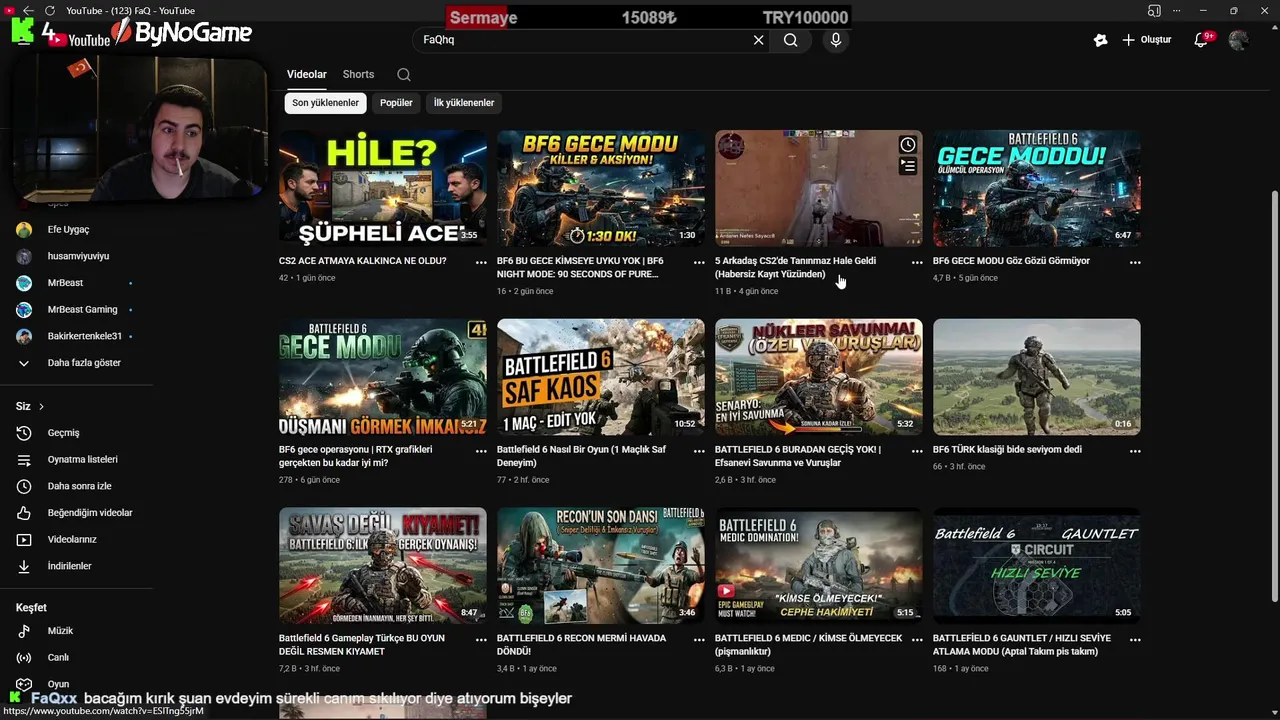The image size is (1280, 720).
Task: Open options menu for BURADAN GEÇİŞ YOK video
Action: (x=917, y=451)
